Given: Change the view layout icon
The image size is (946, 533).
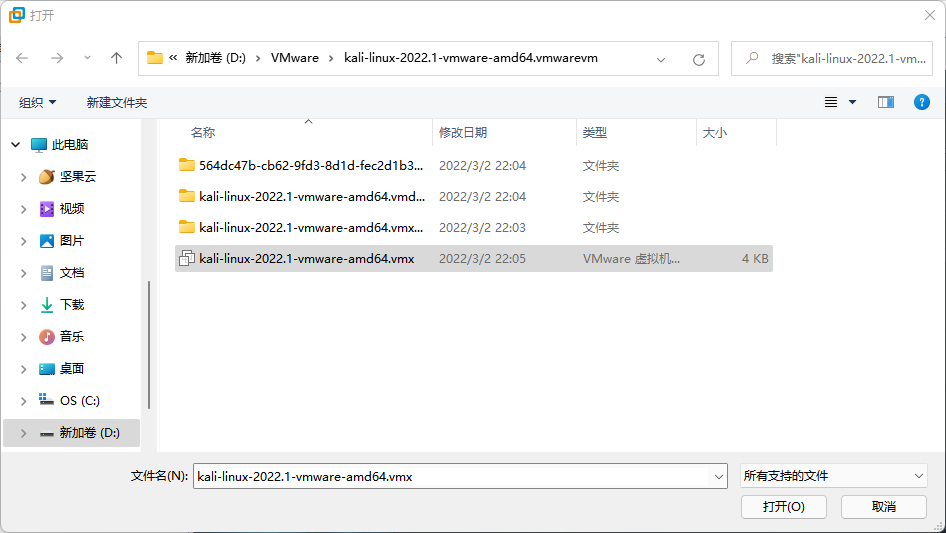Looking at the screenshot, I should pyautogui.click(x=831, y=103).
